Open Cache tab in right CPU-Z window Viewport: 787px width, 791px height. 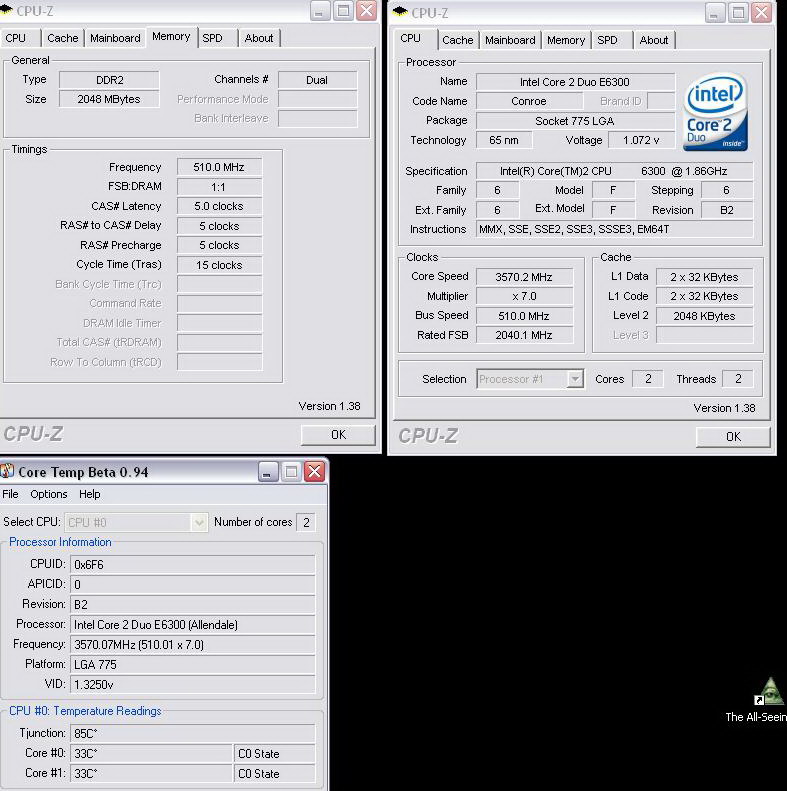[458, 40]
